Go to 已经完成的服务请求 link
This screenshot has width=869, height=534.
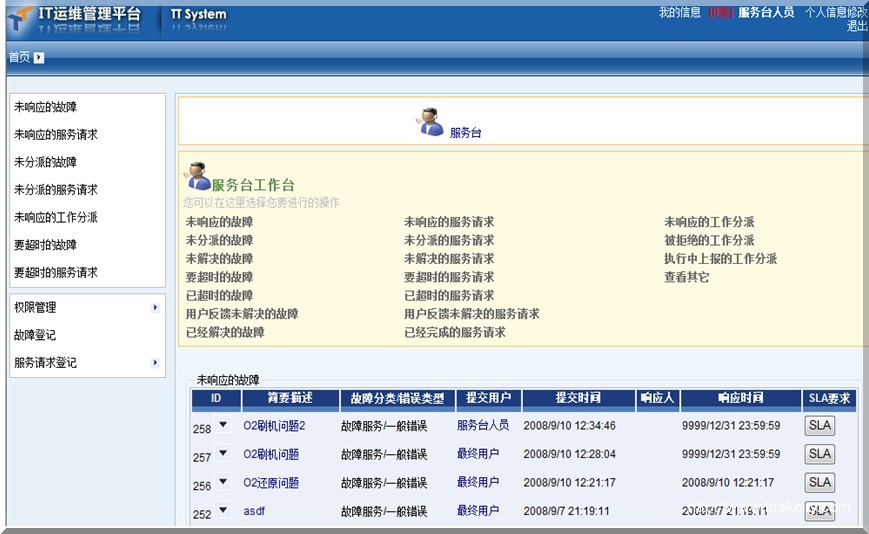454,333
